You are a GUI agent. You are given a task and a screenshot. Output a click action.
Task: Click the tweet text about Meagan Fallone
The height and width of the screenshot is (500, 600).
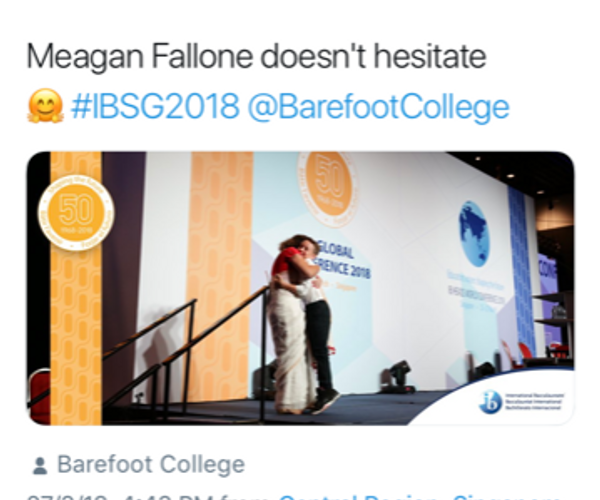(x=256, y=56)
